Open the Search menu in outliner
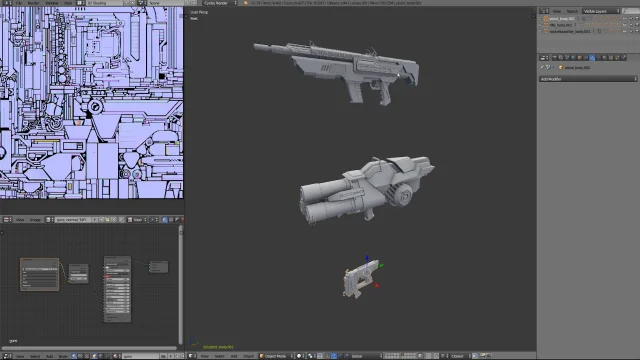Screen dimensions: 640x360 (572, 11)
